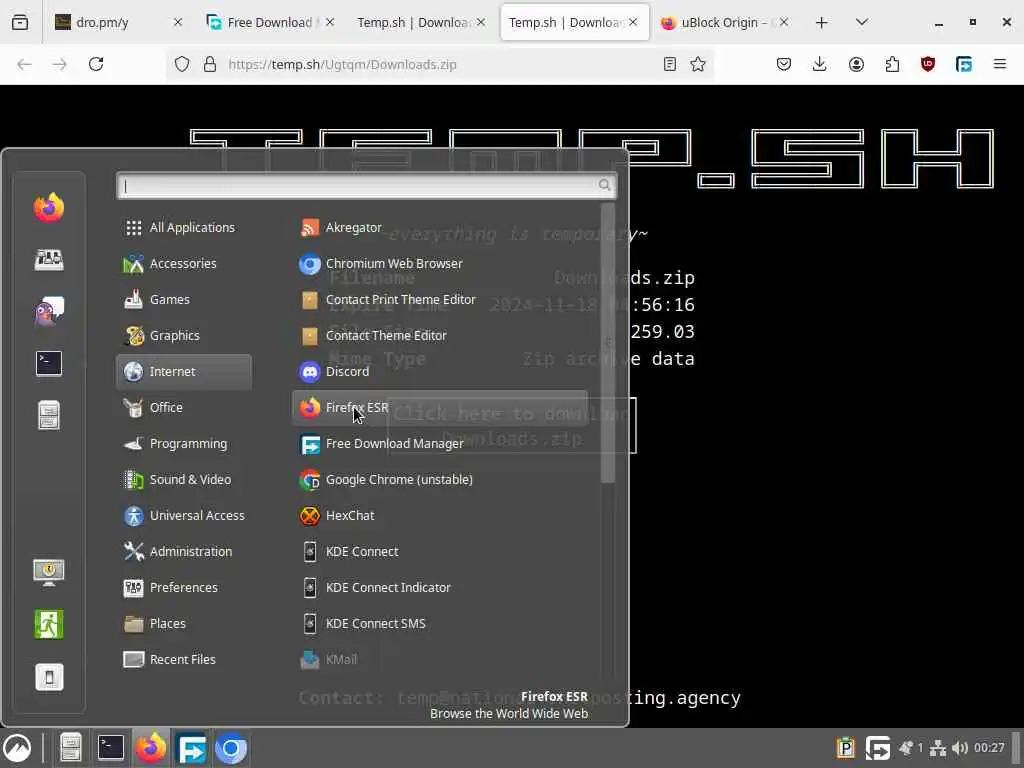Open Free Download Manager extension icon
The image size is (1024, 768).
tap(964, 64)
